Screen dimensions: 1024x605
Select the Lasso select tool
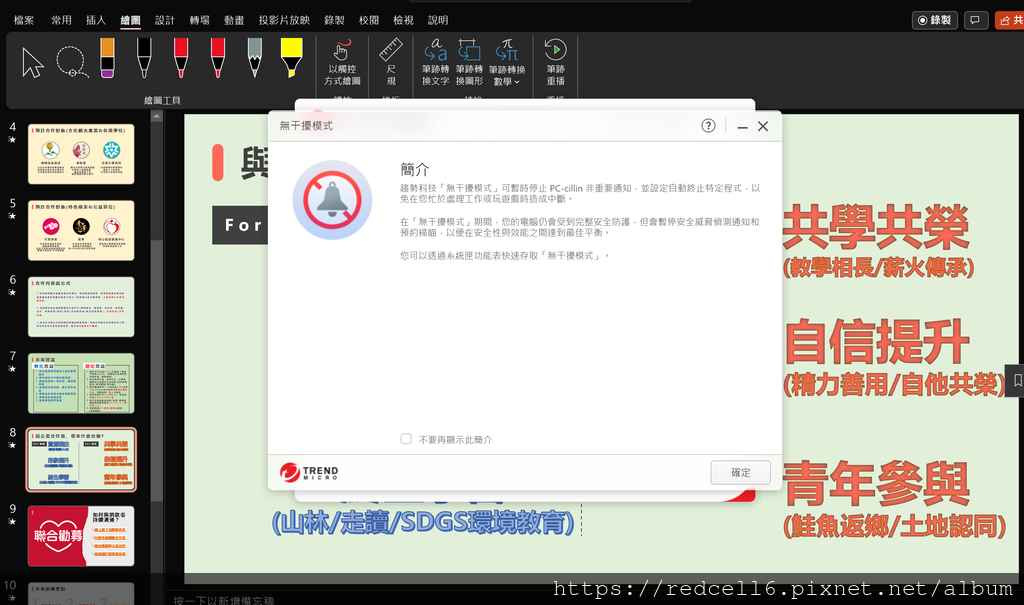(71, 61)
